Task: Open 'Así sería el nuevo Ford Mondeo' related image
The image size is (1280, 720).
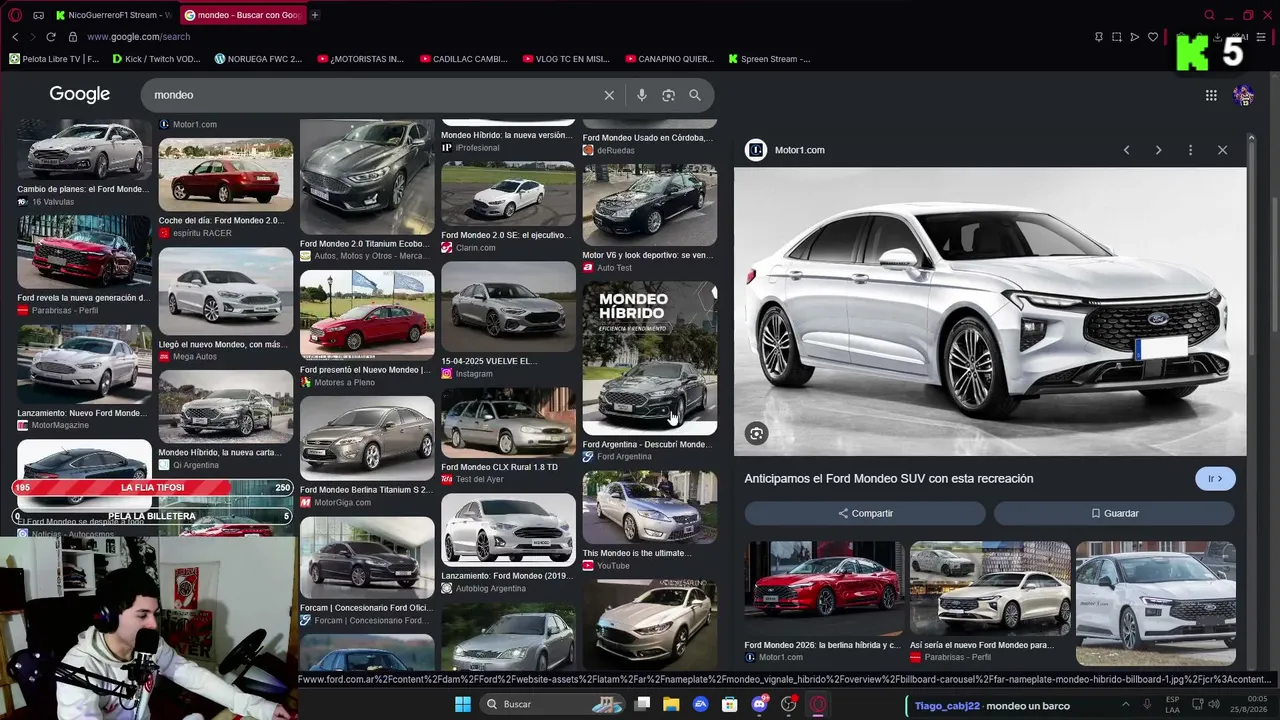Action: click(990, 590)
